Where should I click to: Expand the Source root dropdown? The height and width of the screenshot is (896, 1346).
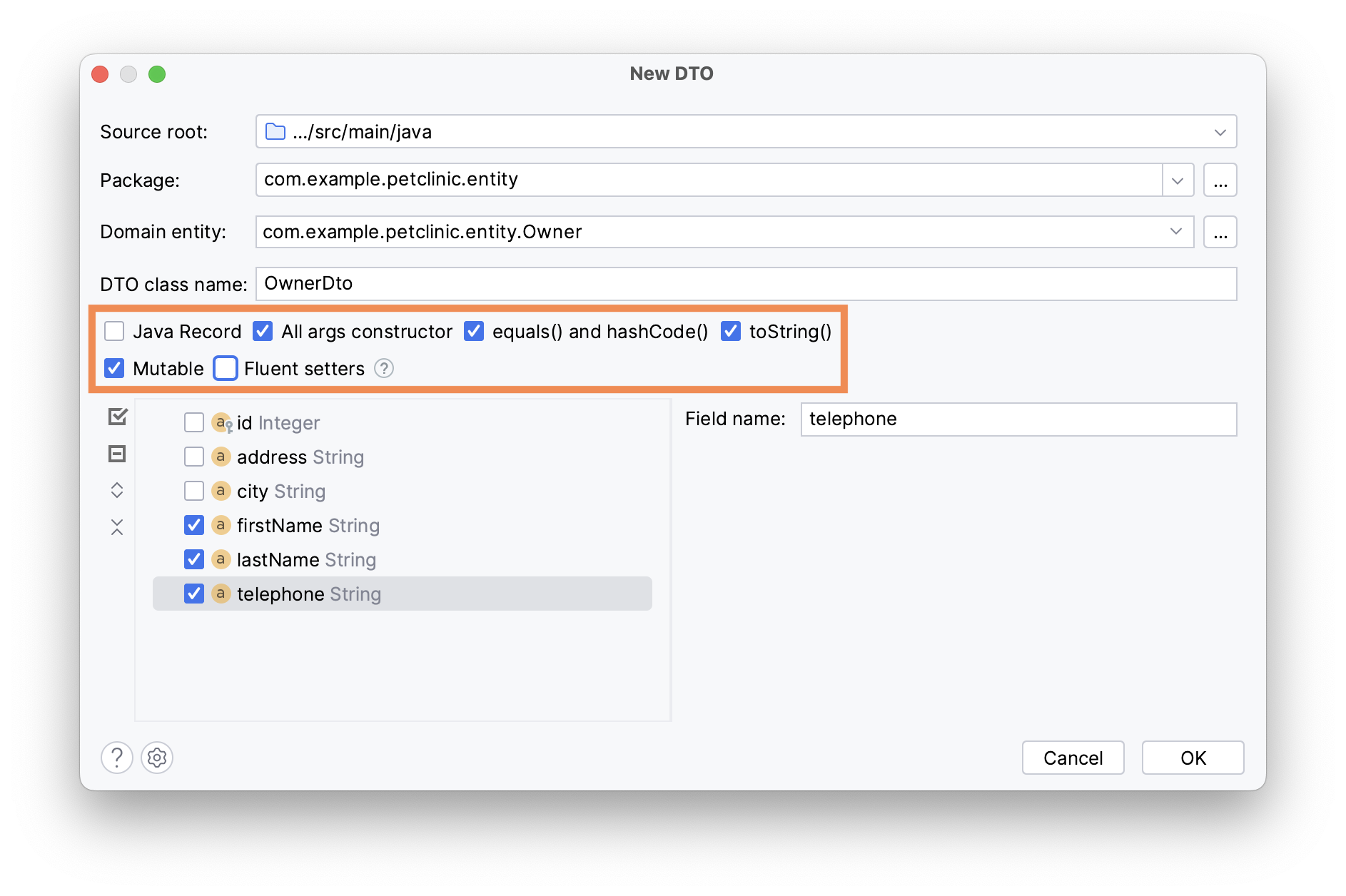(1220, 132)
